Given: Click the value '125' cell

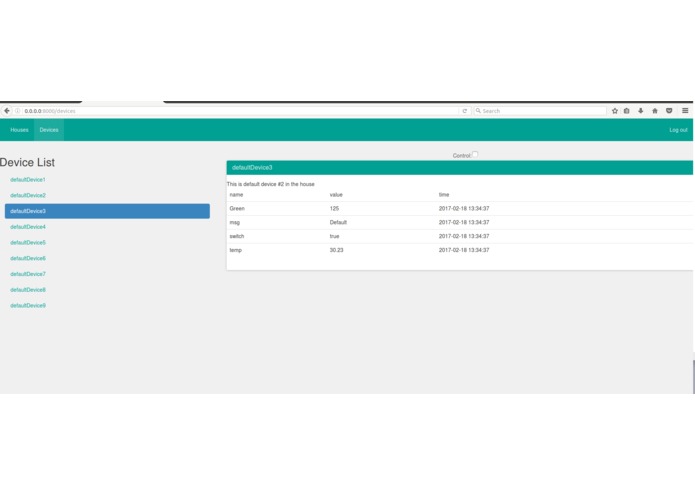Looking at the screenshot, I should click(334, 208).
